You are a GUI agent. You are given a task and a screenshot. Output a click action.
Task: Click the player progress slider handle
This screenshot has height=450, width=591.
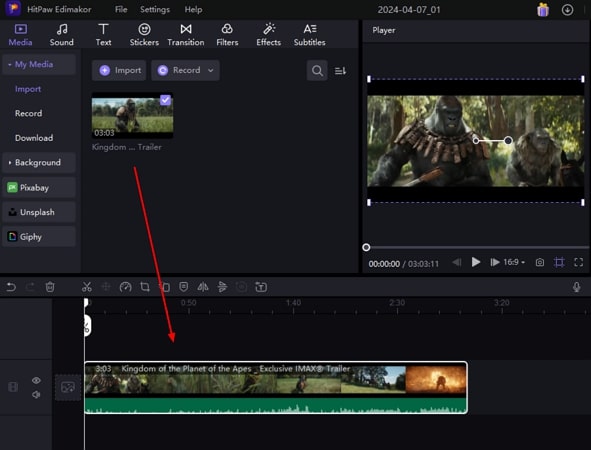[x=366, y=248]
